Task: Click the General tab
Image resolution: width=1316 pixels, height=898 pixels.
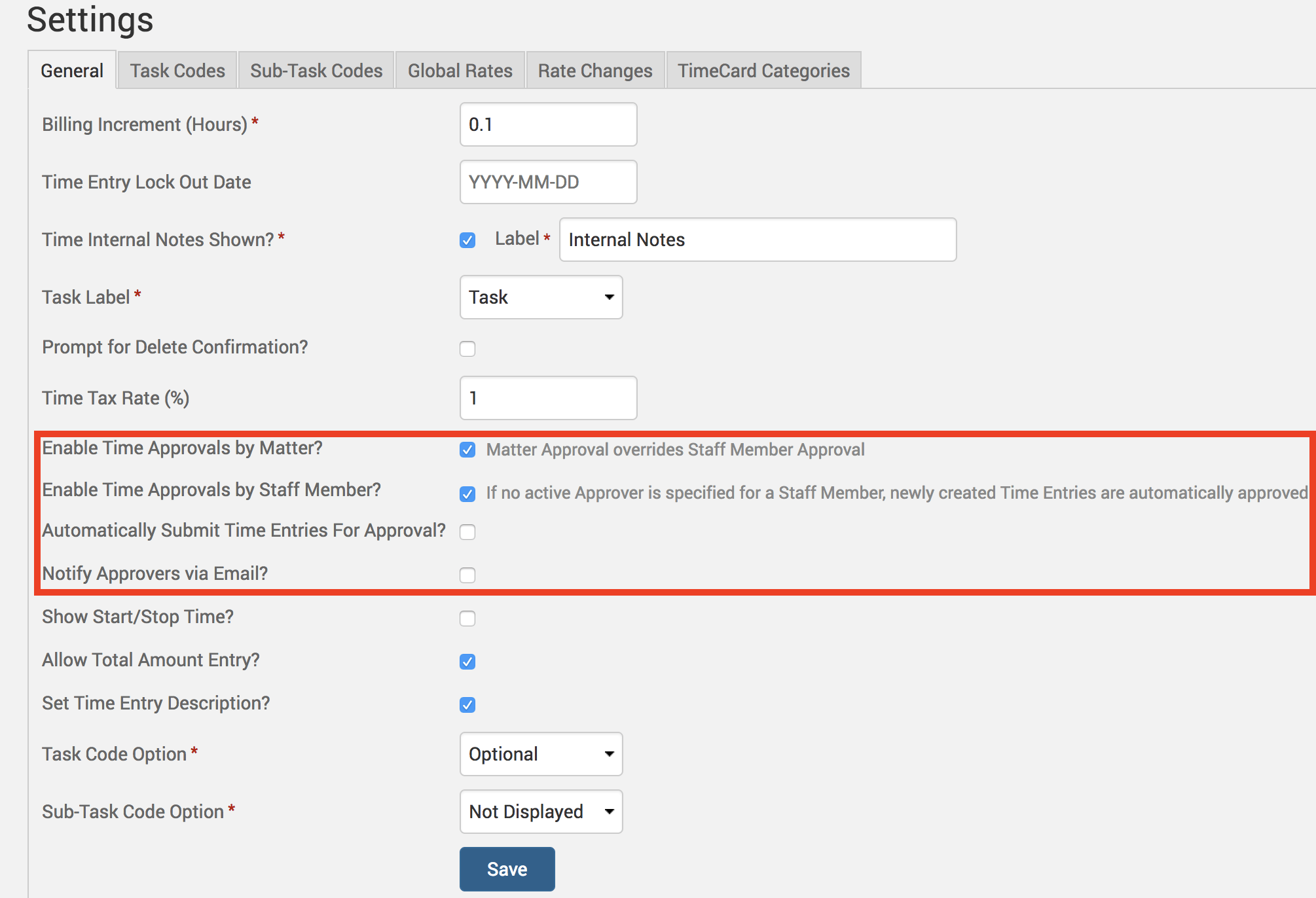Action: pyautogui.click(x=72, y=71)
